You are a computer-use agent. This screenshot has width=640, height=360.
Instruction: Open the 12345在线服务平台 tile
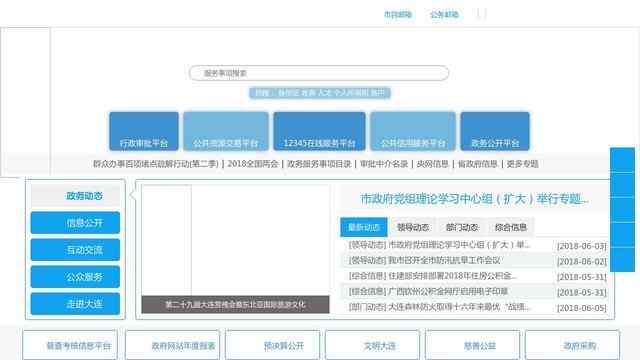pos(319,131)
